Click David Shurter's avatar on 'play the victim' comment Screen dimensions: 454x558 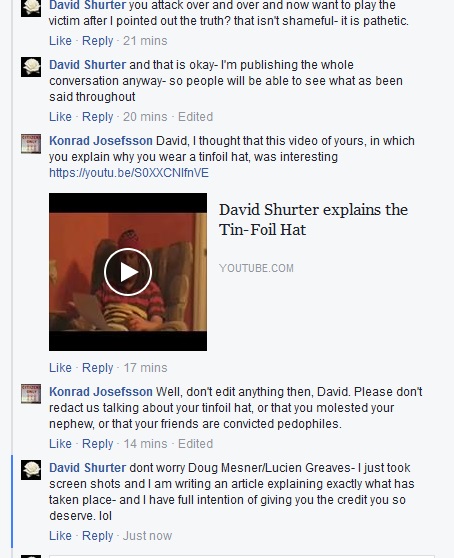(31, 8)
